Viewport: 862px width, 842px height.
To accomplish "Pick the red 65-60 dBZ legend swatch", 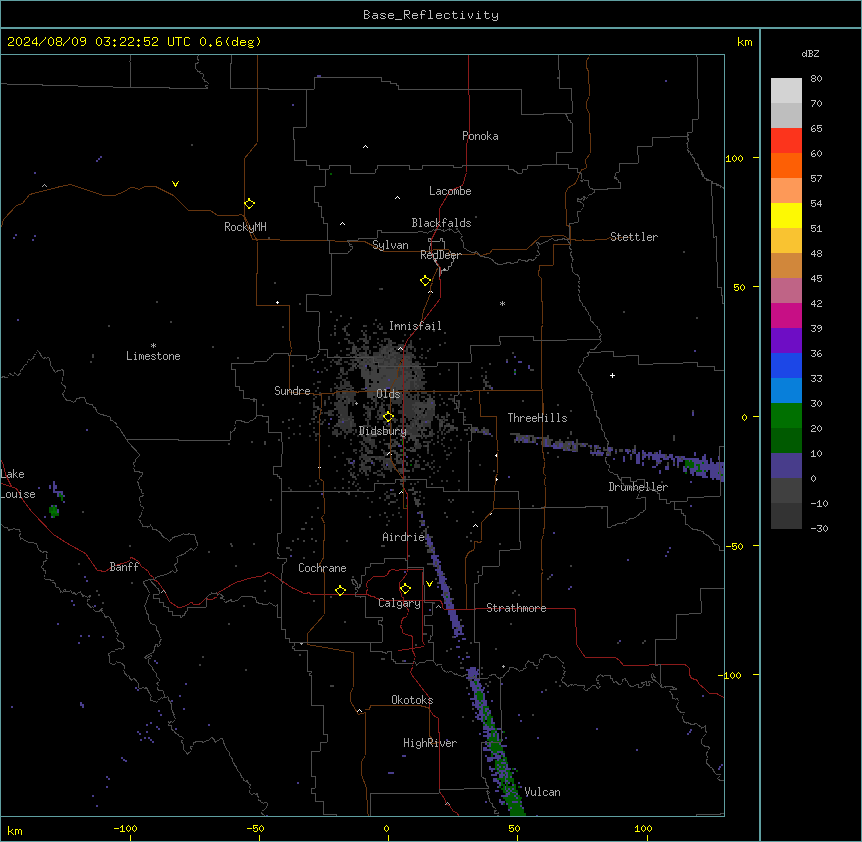I will click(786, 141).
